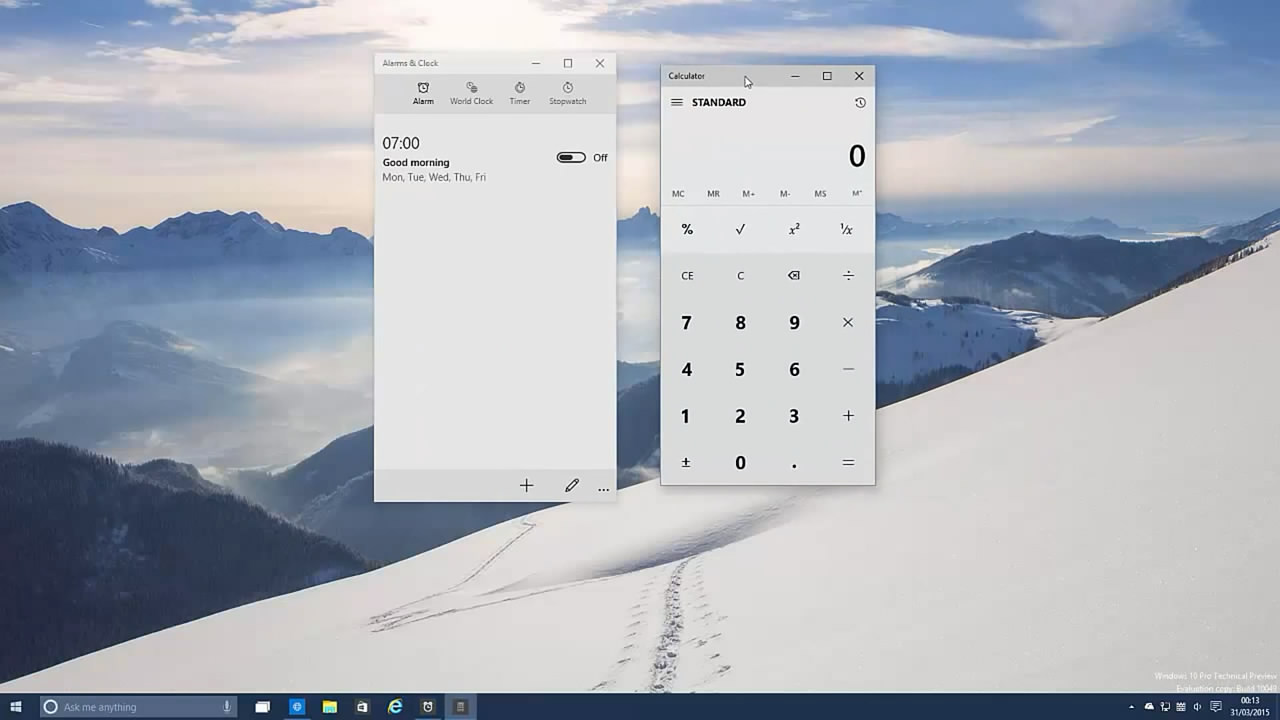Add a new alarm with the plus icon
Screen dimensions: 1280x720
click(x=526, y=486)
